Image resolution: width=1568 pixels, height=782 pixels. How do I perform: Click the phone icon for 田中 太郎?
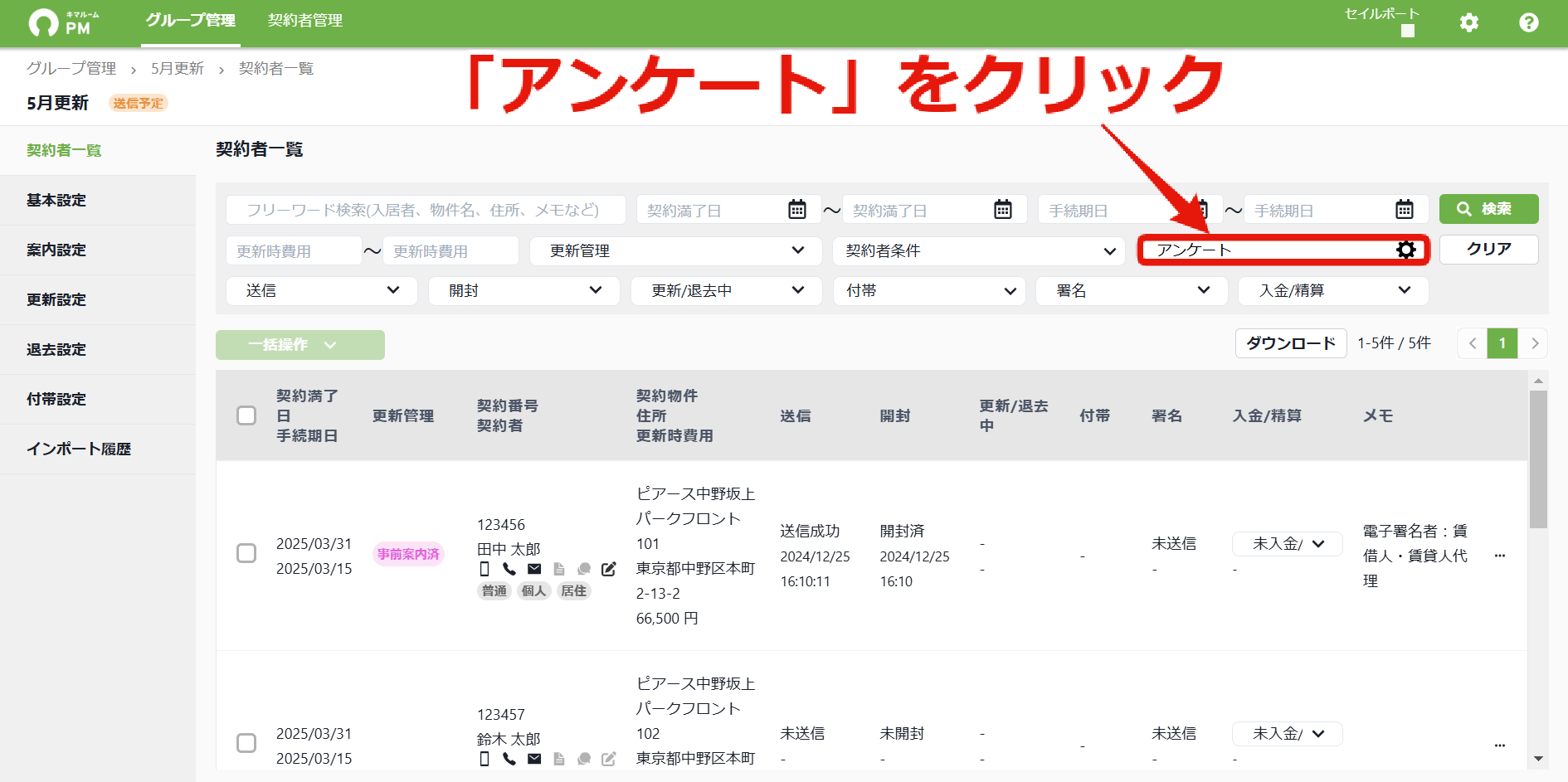click(509, 569)
